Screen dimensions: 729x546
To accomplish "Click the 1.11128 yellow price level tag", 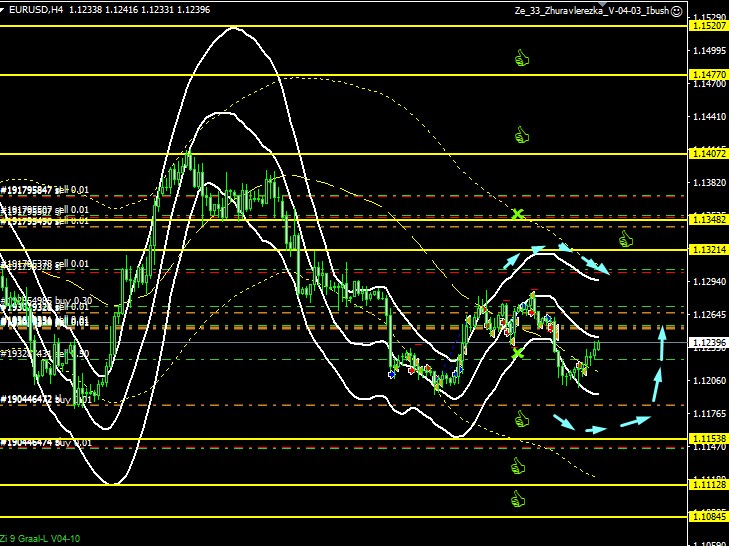I will [707, 485].
